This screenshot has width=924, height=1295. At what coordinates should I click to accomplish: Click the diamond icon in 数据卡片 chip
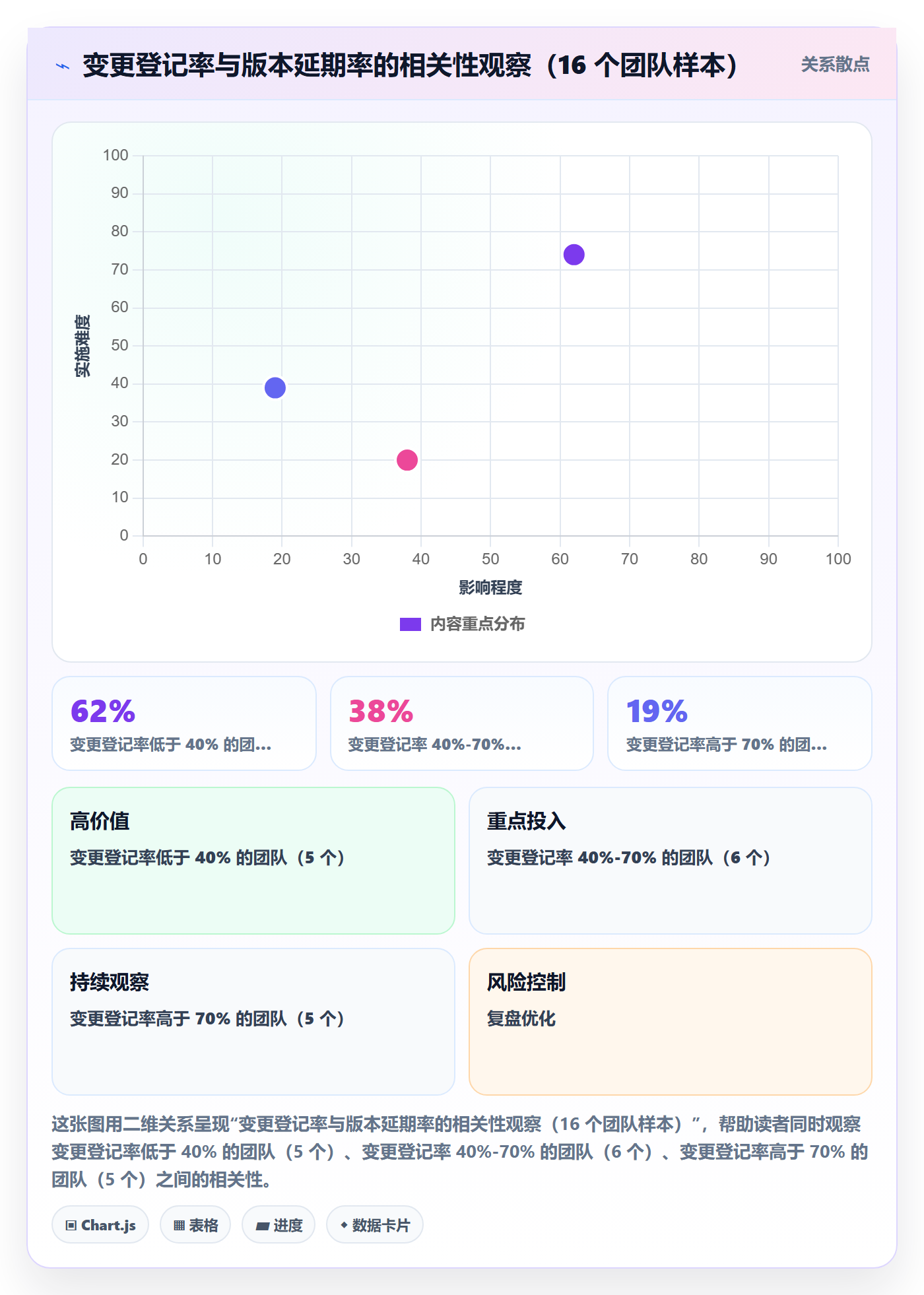tap(344, 1225)
